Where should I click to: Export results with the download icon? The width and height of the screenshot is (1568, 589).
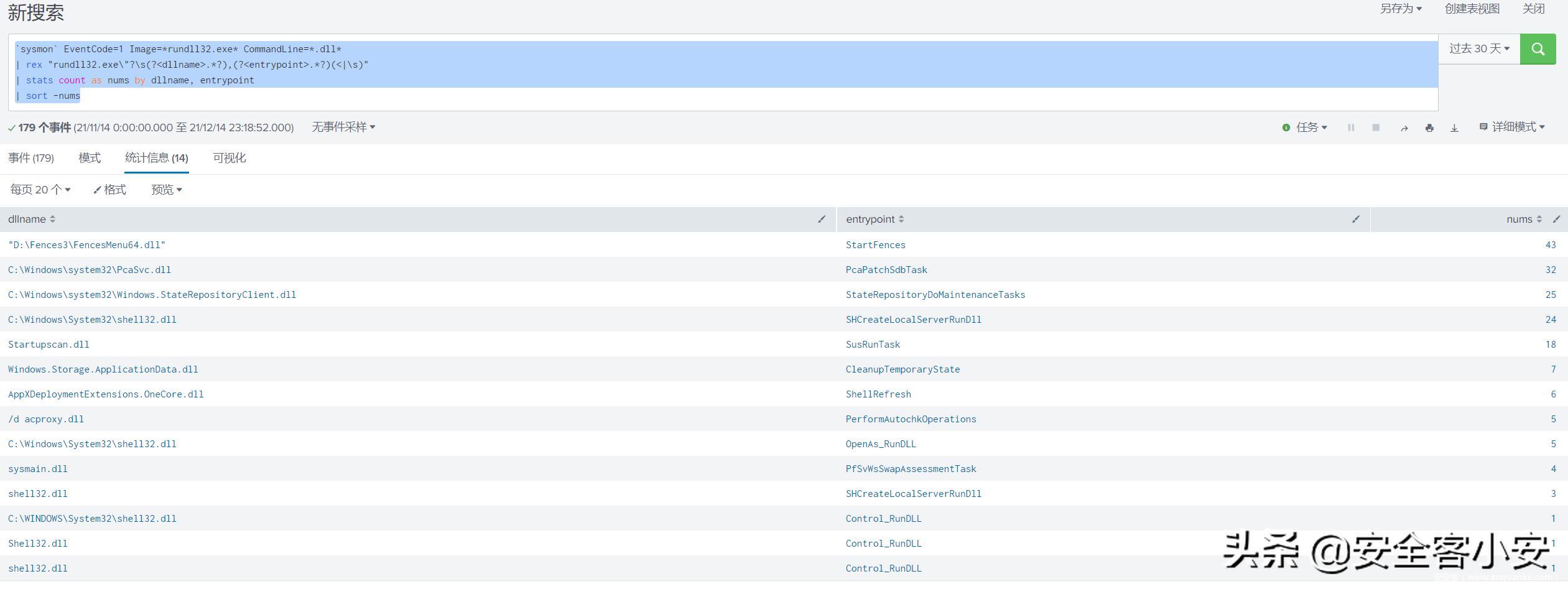point(1454,128)
